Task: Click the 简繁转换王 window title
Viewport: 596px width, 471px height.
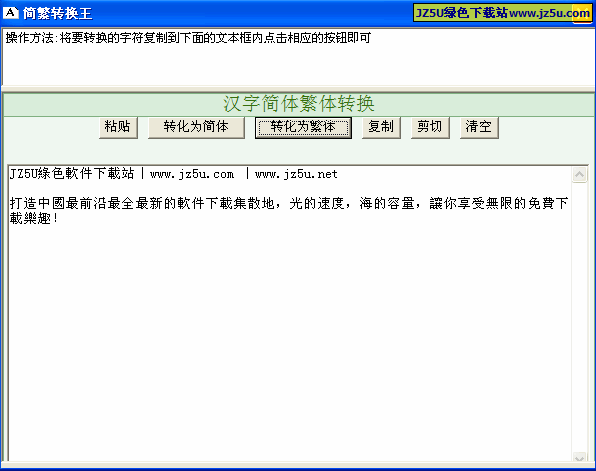Action: tap(57, 13)
